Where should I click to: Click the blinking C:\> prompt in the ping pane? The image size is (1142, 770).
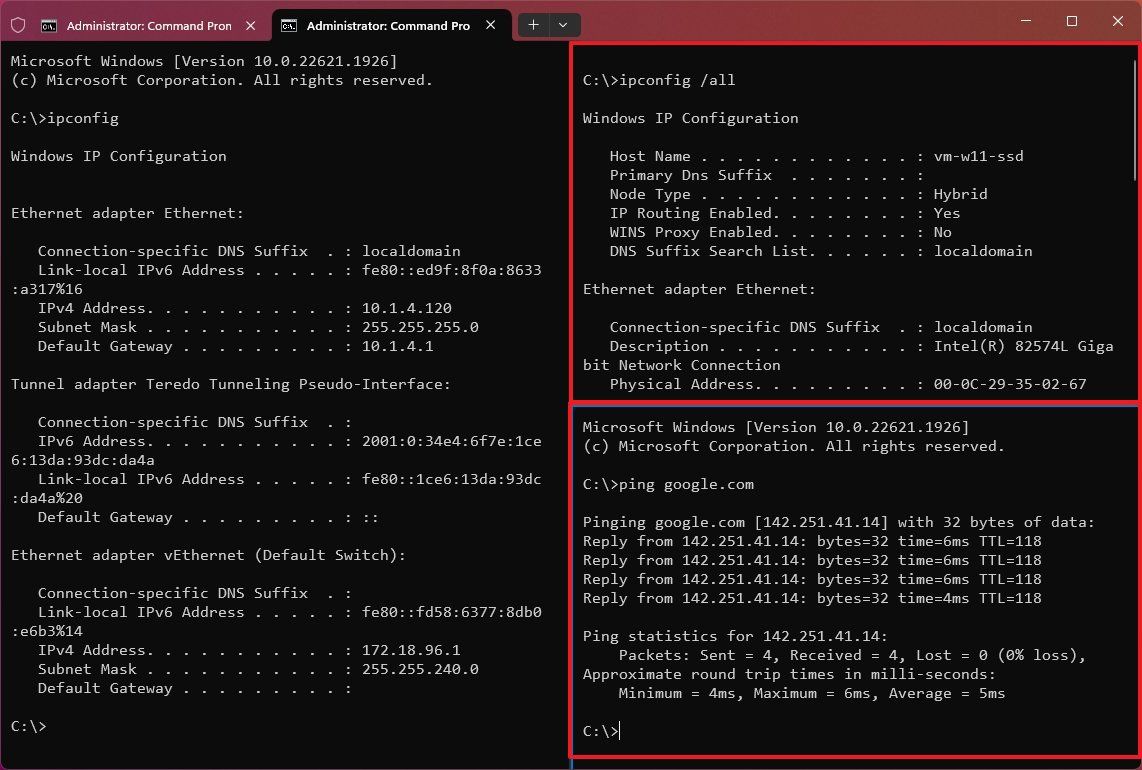click(x=600, y=731)
